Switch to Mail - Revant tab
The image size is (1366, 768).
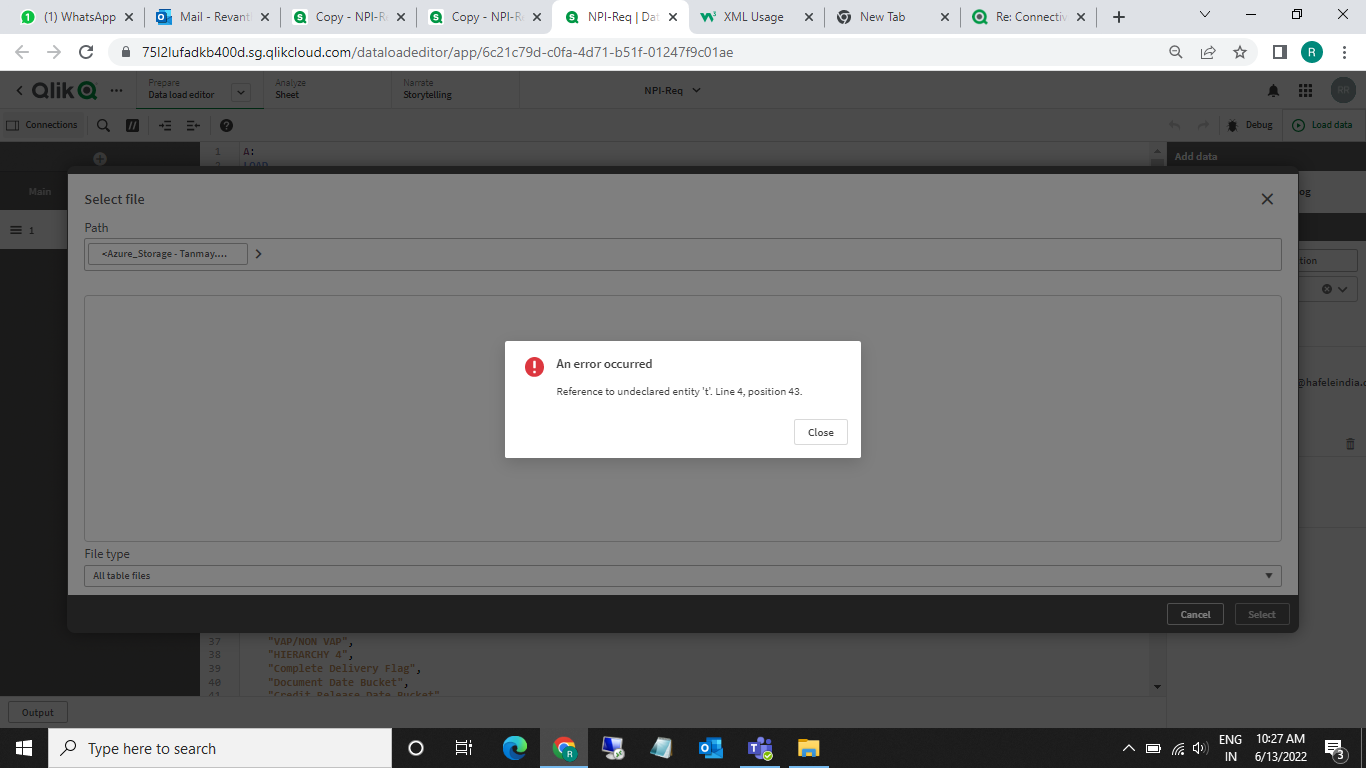pyautogui.click(x=212, y=17)
